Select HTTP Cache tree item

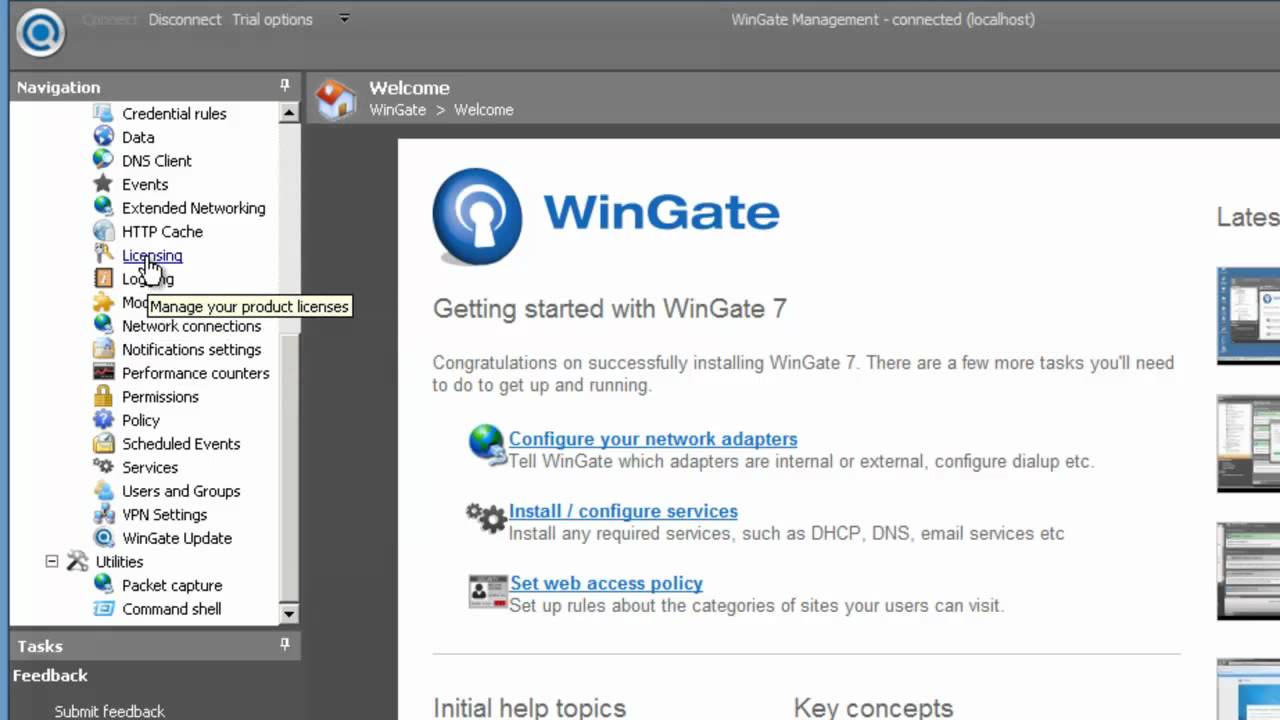pyautogui.click(x=162, y=231)
